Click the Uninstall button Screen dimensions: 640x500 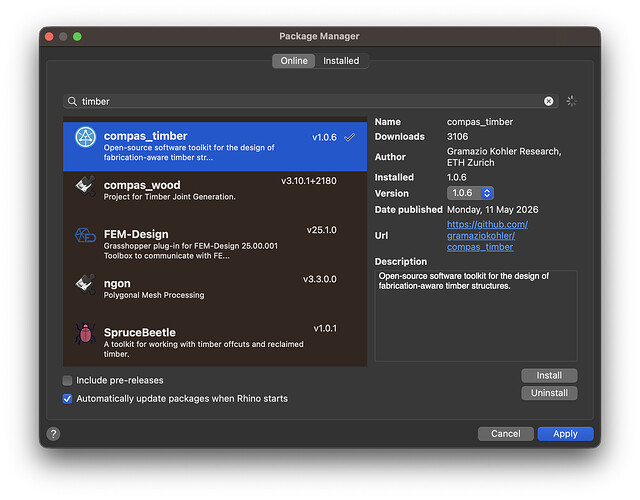(549, 393)
